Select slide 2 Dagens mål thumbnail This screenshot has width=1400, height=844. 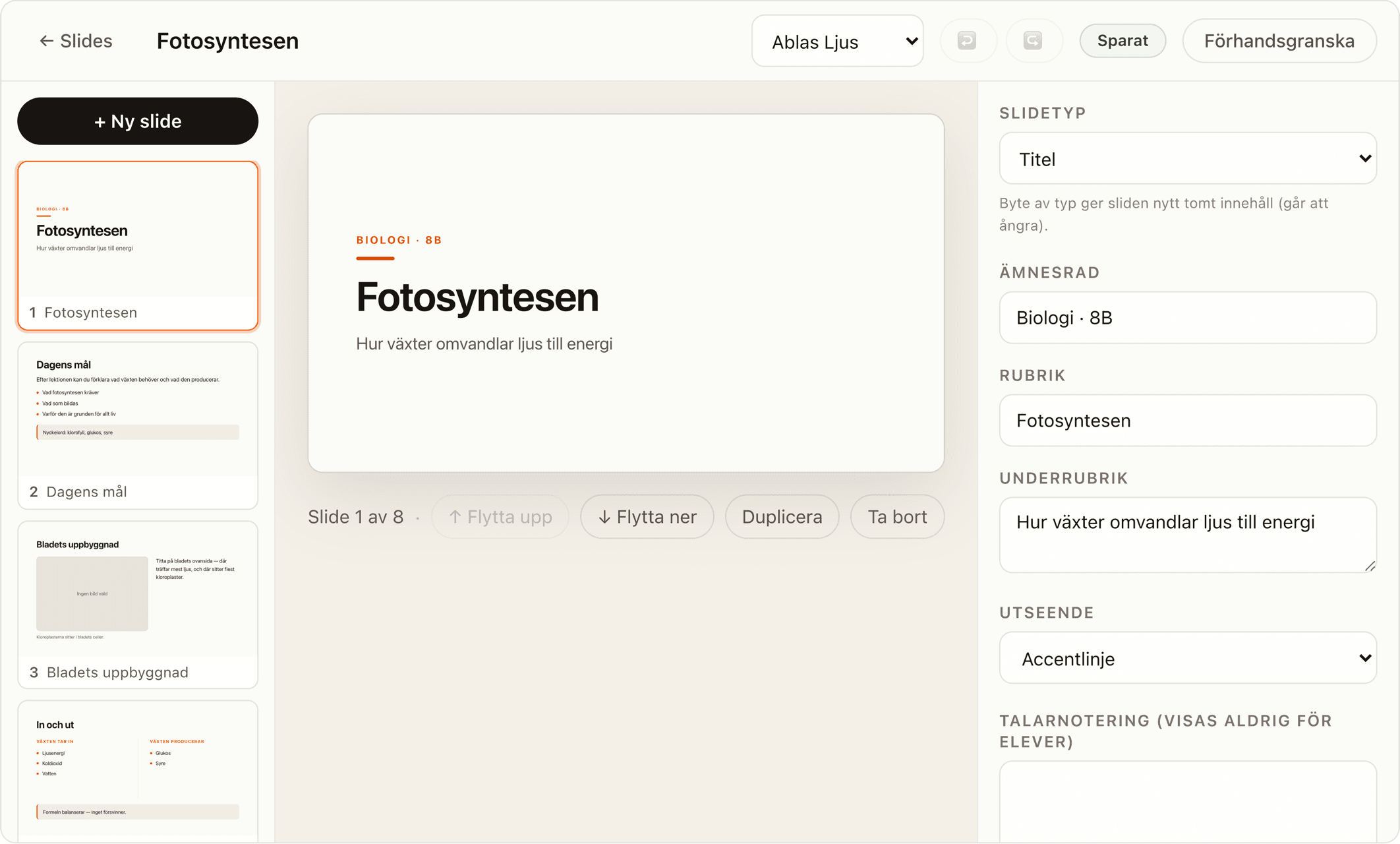138,426
